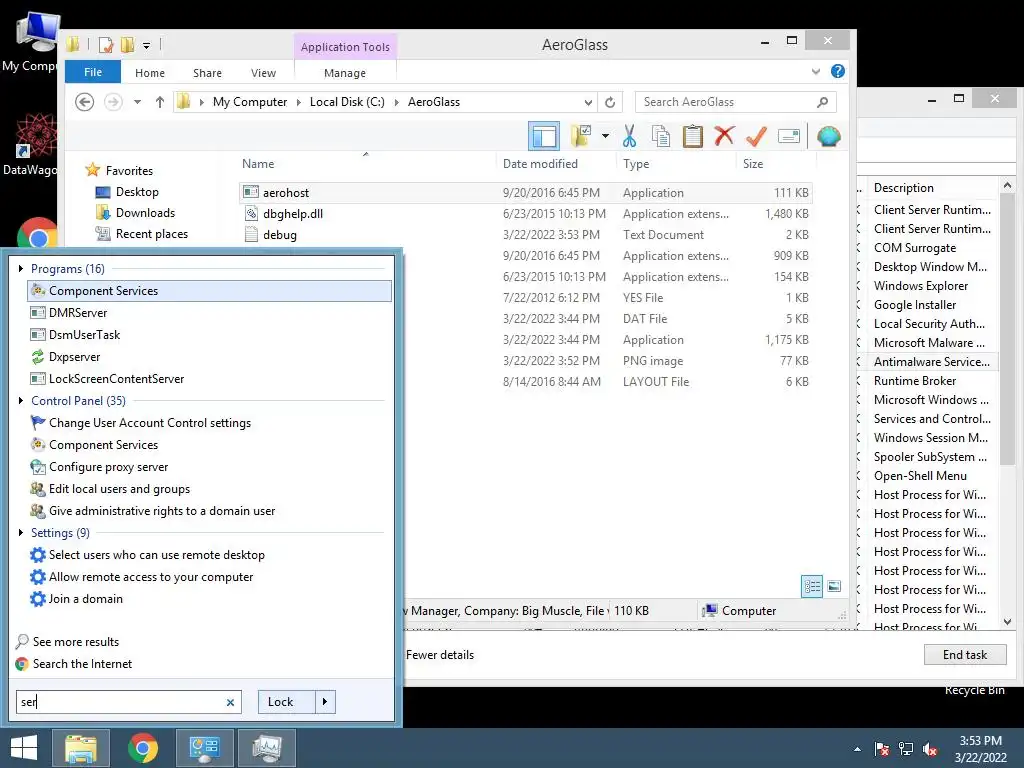1024x768 pixels.
Task: Go back with the Back arrow
Action: pos(84,102)
